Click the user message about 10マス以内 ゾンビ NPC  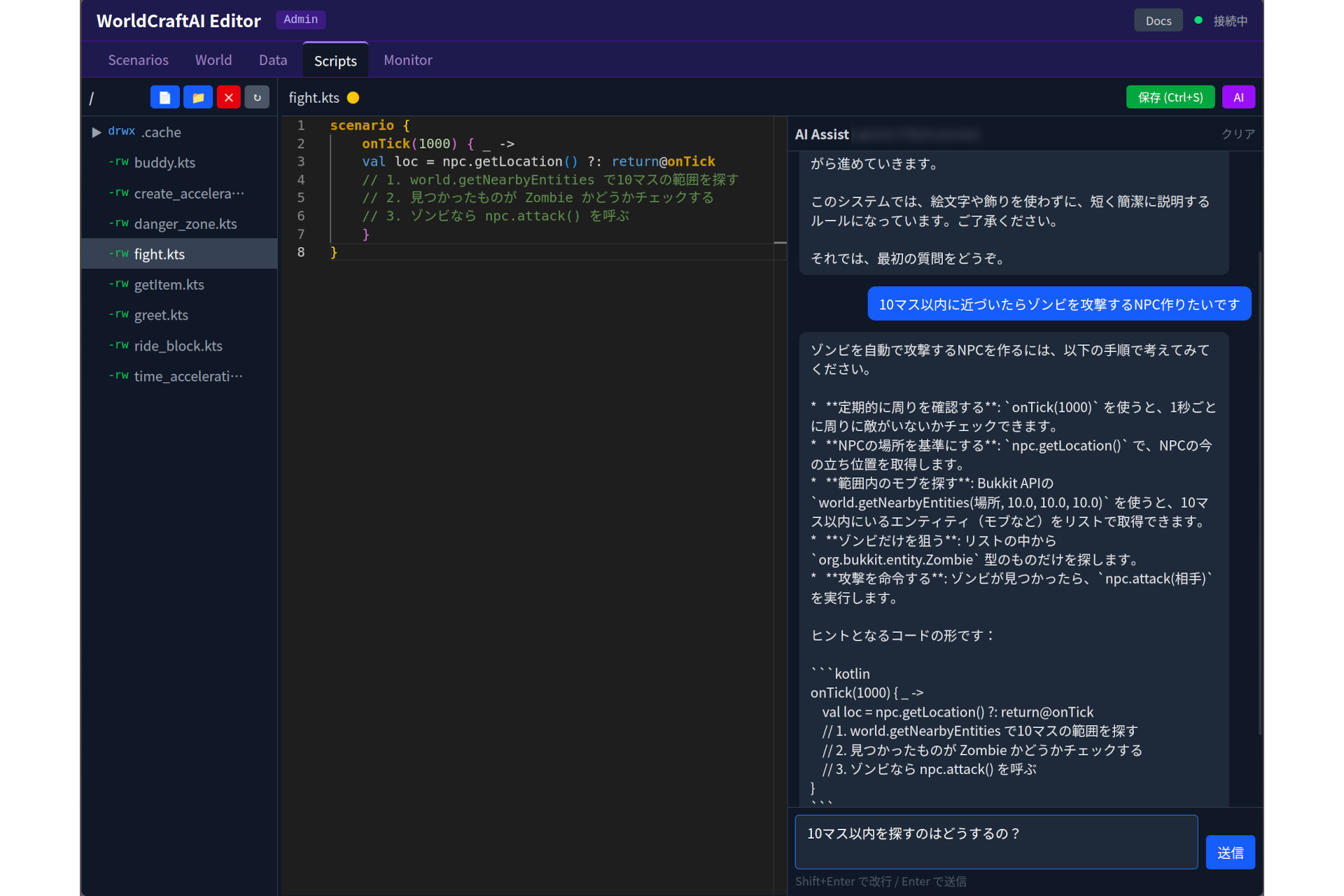(1059, 304)
